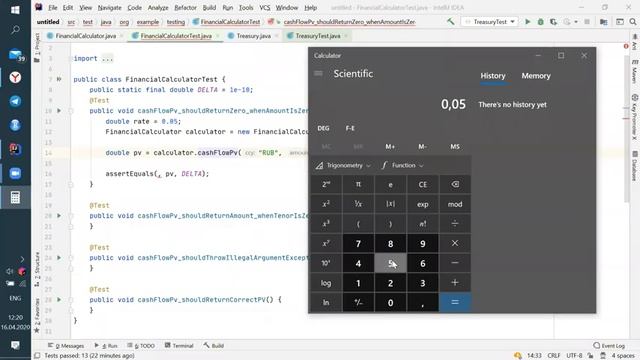Toggle the 2nd function key
640x360 pixels.
pos(326,184)
